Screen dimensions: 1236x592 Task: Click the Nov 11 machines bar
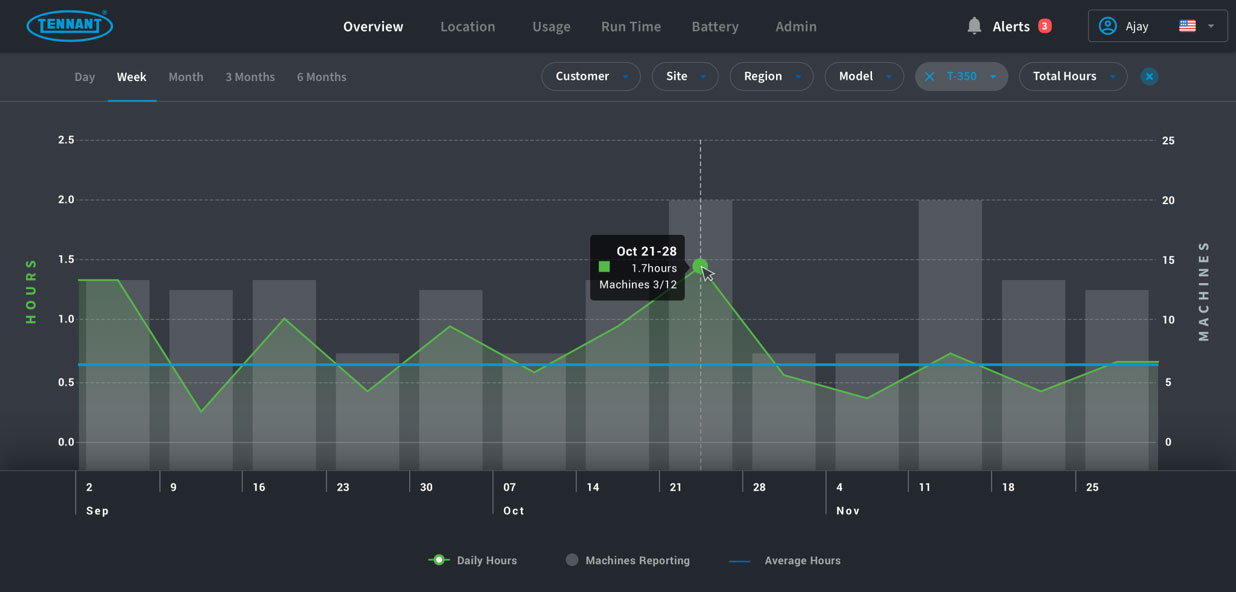pos(950,335)
